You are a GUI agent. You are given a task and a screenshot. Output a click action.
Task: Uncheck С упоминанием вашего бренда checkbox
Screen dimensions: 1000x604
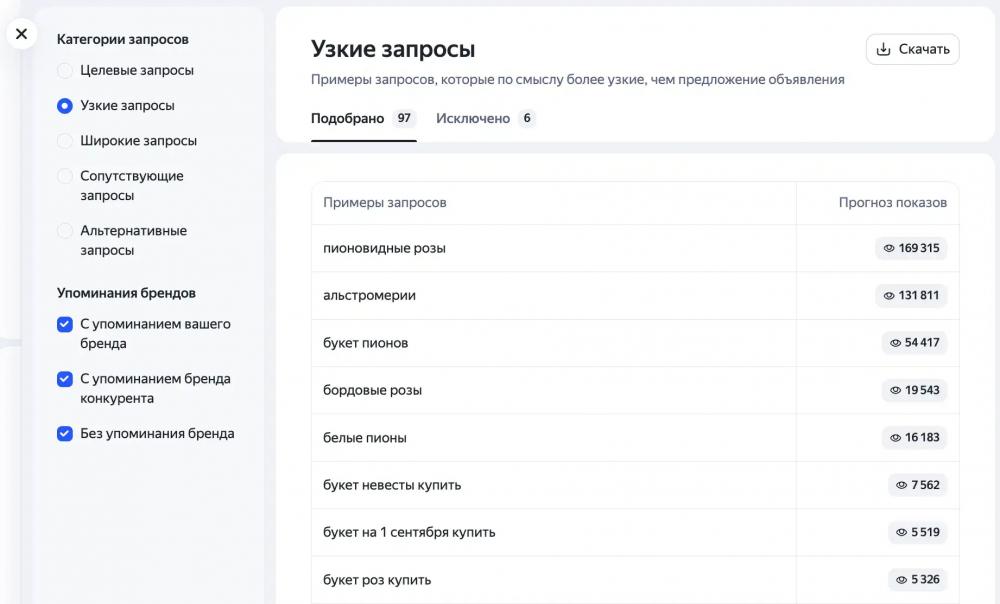point(64,324)
